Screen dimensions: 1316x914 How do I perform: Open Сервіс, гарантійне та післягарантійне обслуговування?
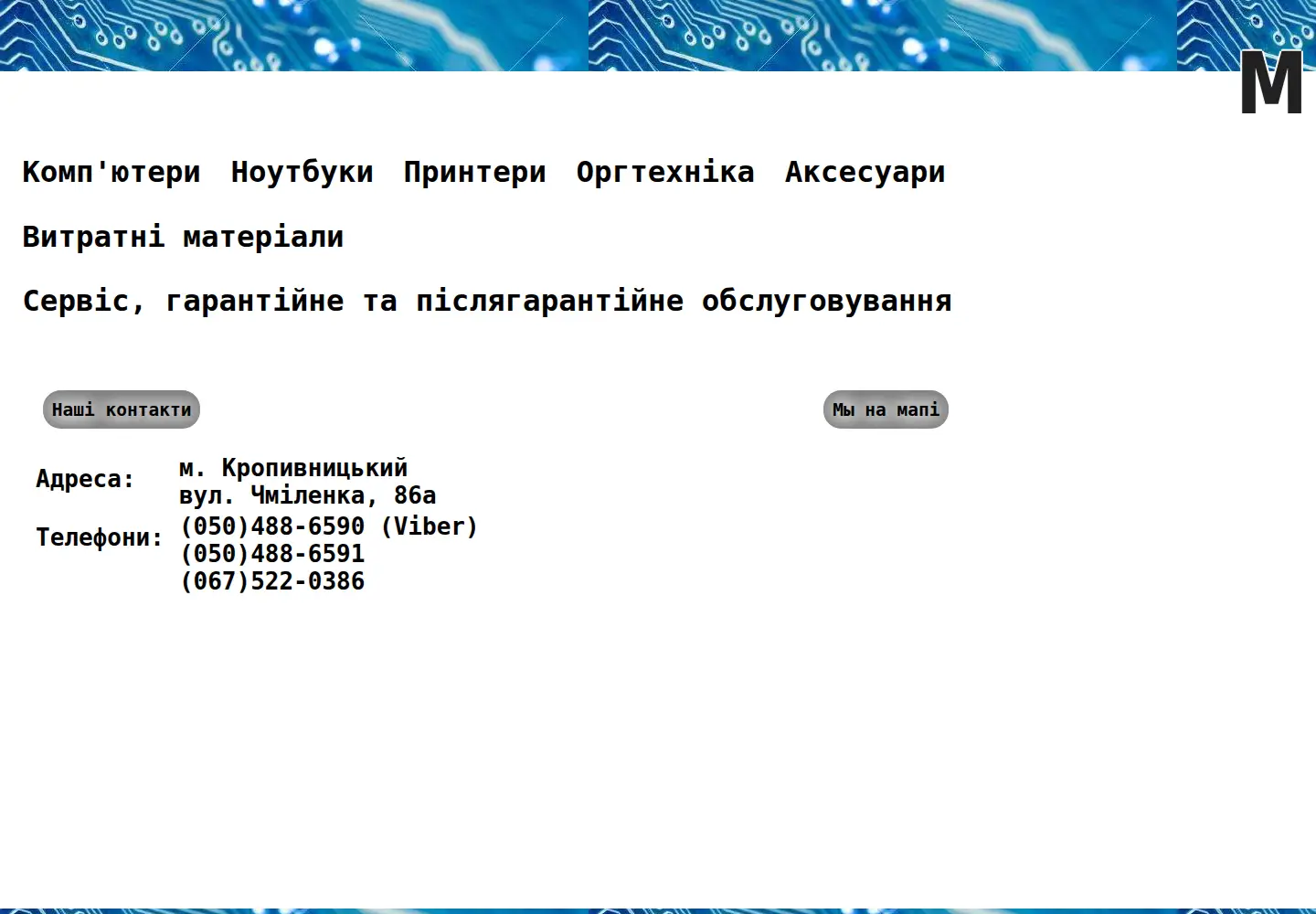[487, 301]
